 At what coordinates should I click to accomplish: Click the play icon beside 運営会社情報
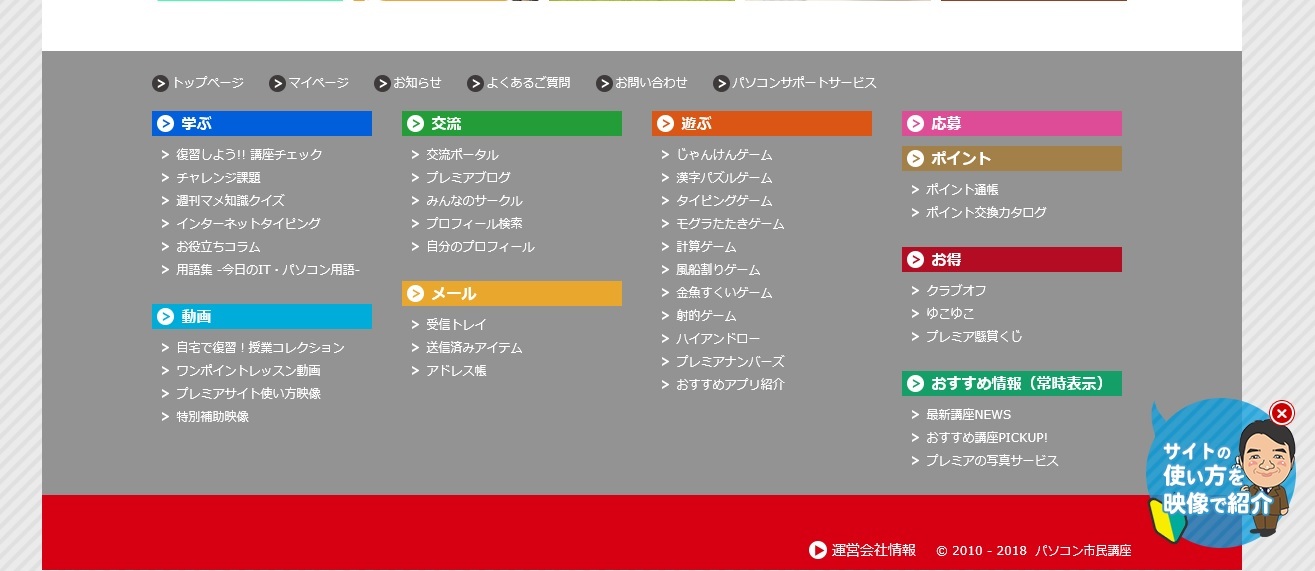[818, 550]
